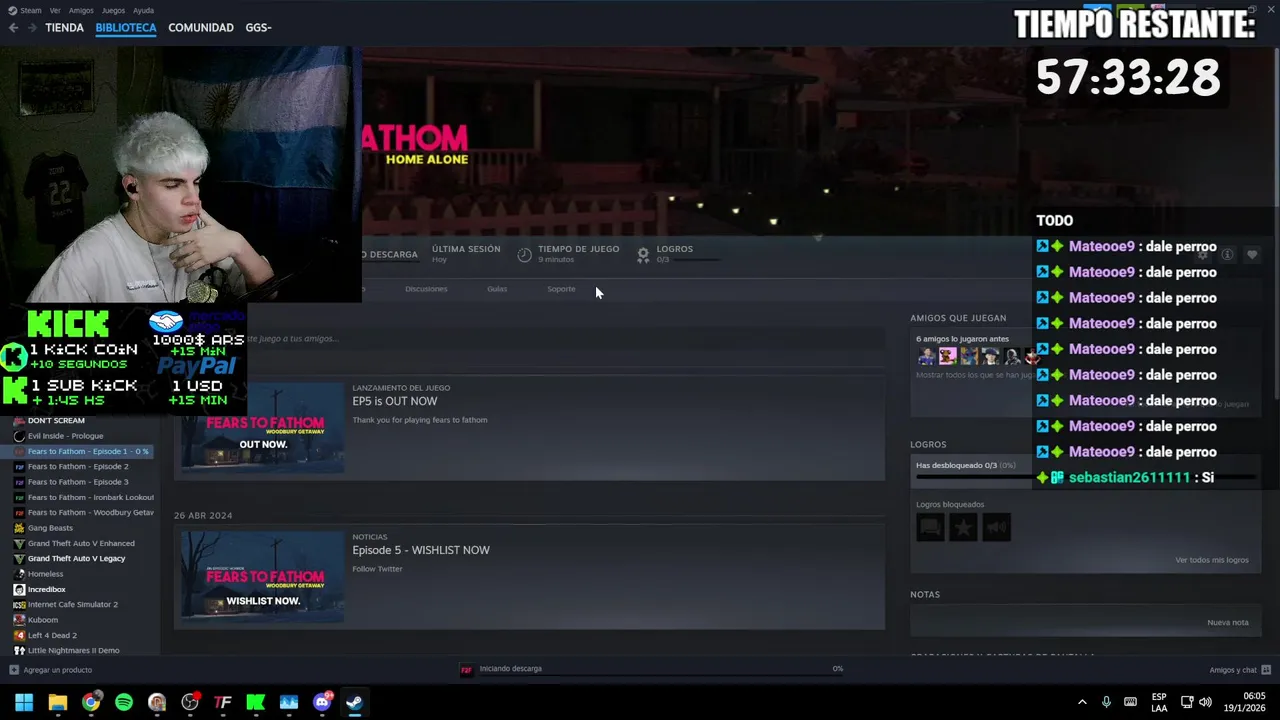Switch to the TIENDA tab

point(64,28)
